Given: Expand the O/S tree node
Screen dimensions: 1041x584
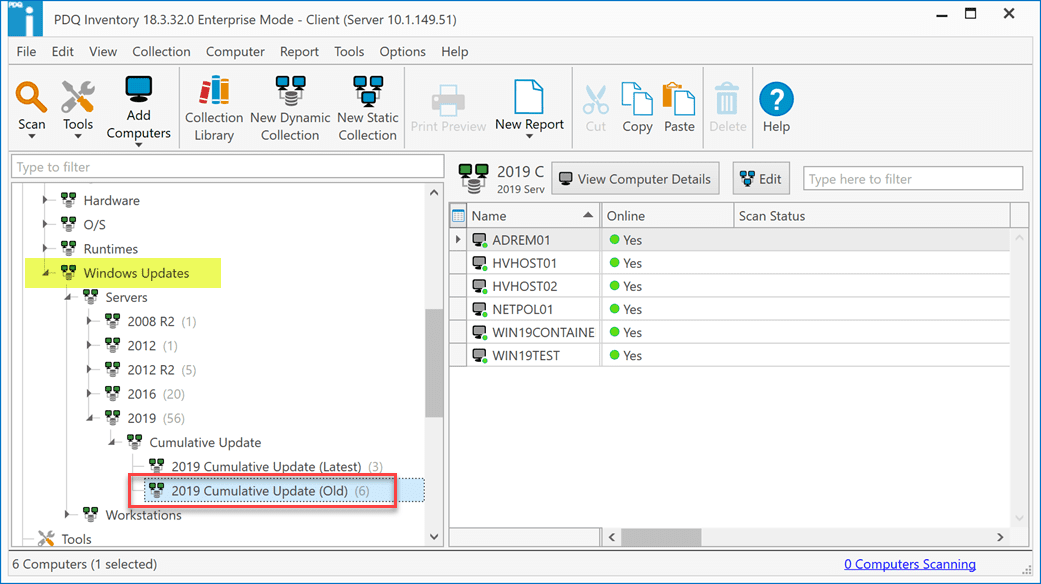Looking at the screenshot, I should point(45,224).
